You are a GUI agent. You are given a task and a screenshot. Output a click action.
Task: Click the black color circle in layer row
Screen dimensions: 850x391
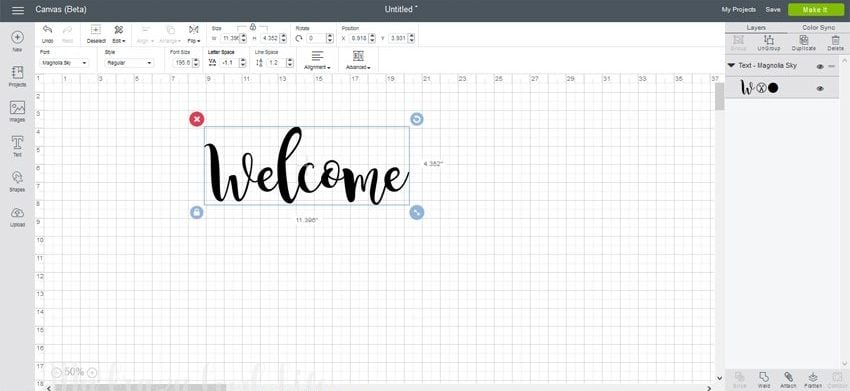pyautogui.click(x=773, y=88)
